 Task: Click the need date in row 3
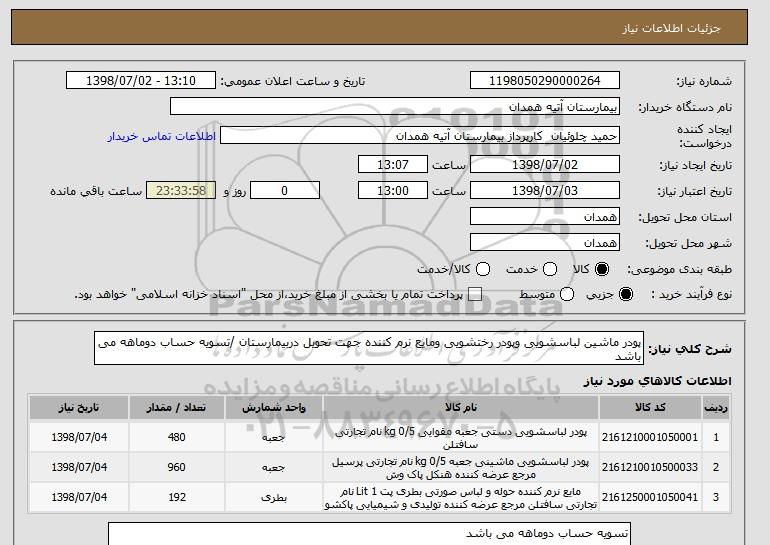pyautogui.click(x=79, y=497)
